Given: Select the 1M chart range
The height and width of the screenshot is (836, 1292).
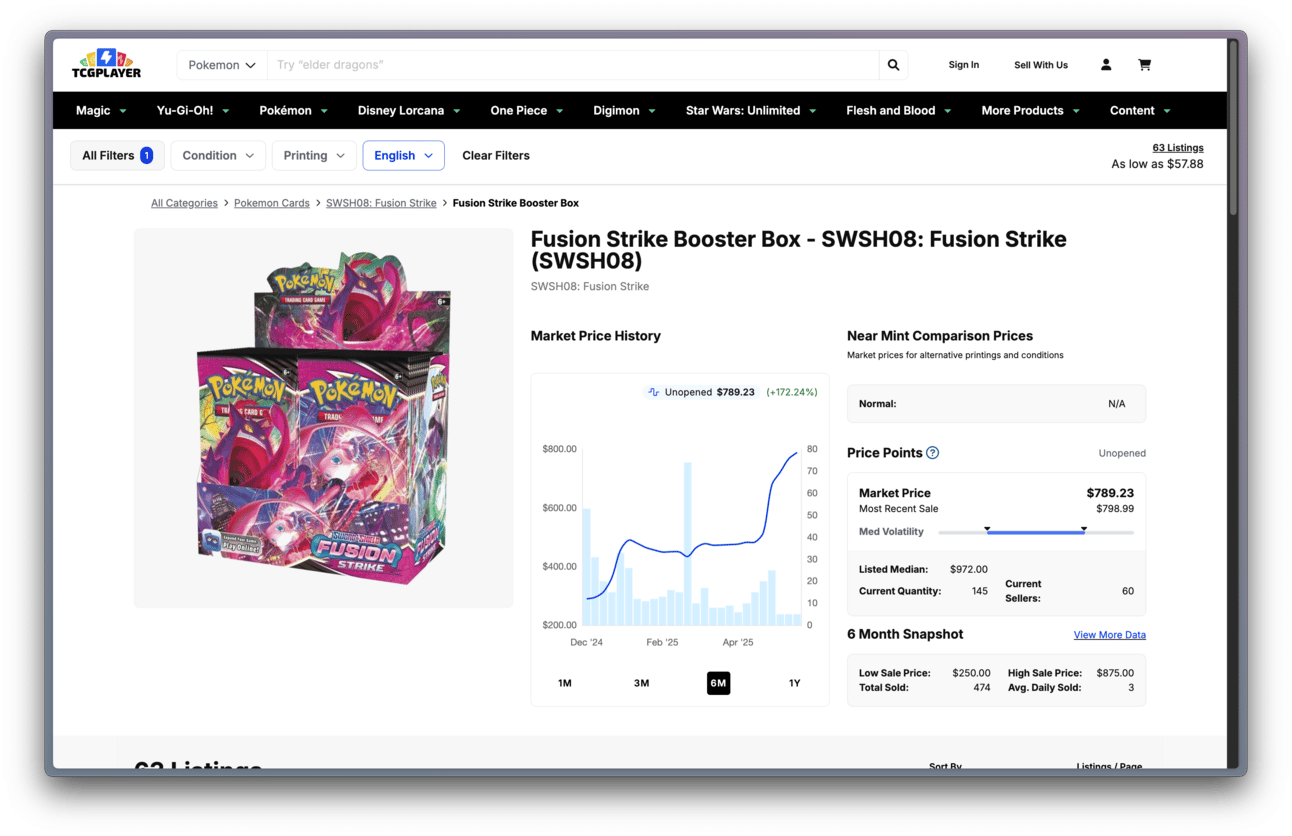Looking at the screenshot, I should tap(565, 683).
